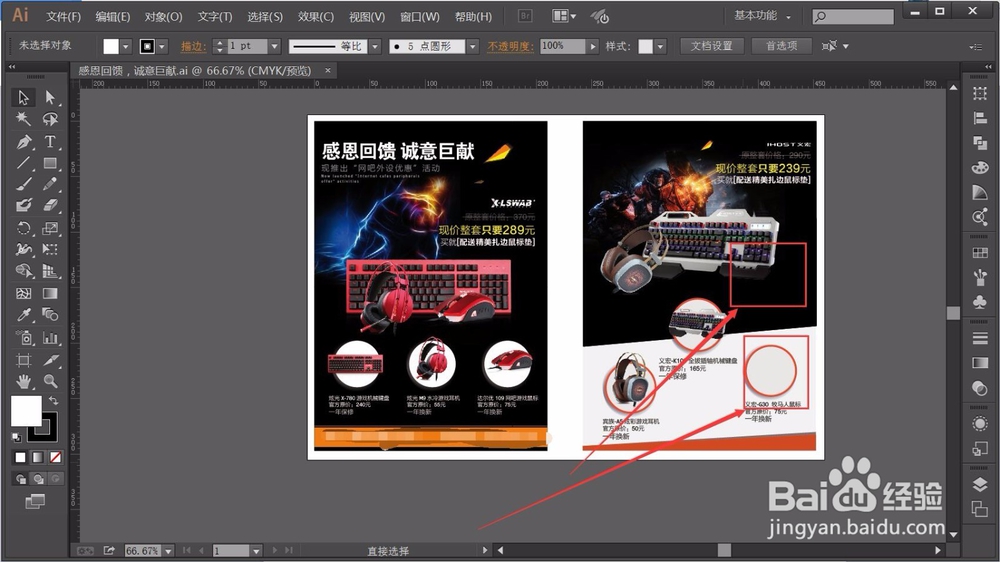Open the zoom level 66.67% dropdown
Screen dimensions: 1000x562
pyautogui.click(x=168, y=551)
